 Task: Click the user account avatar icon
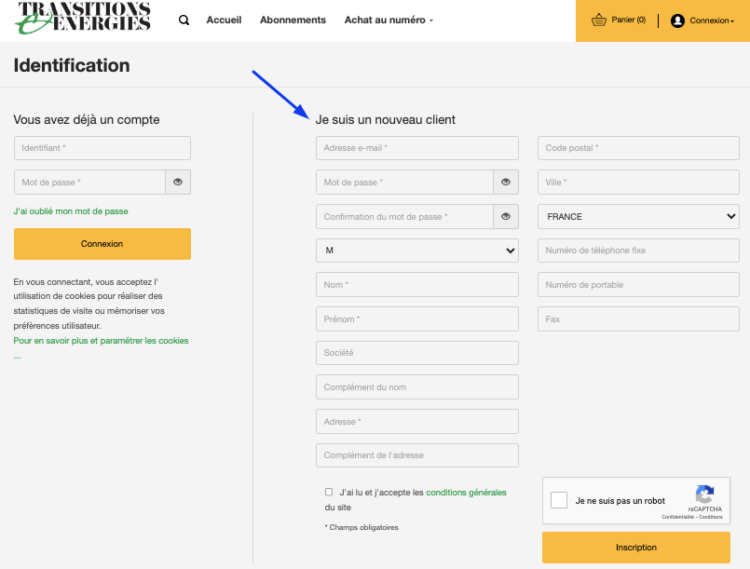(677, 20)
